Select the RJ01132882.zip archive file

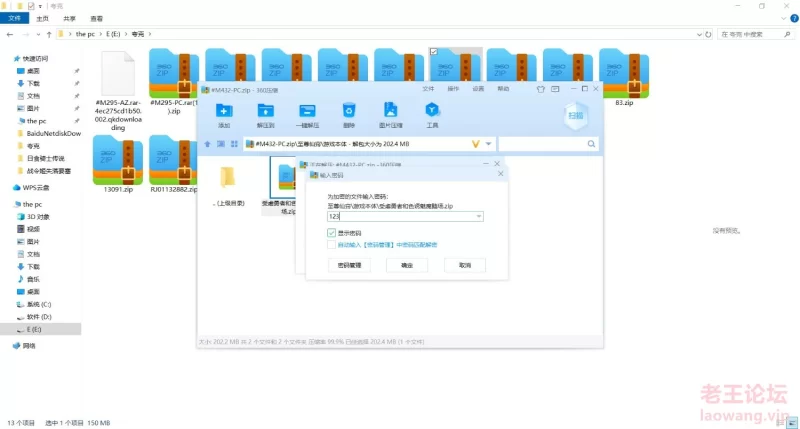(x=173, y=164)
